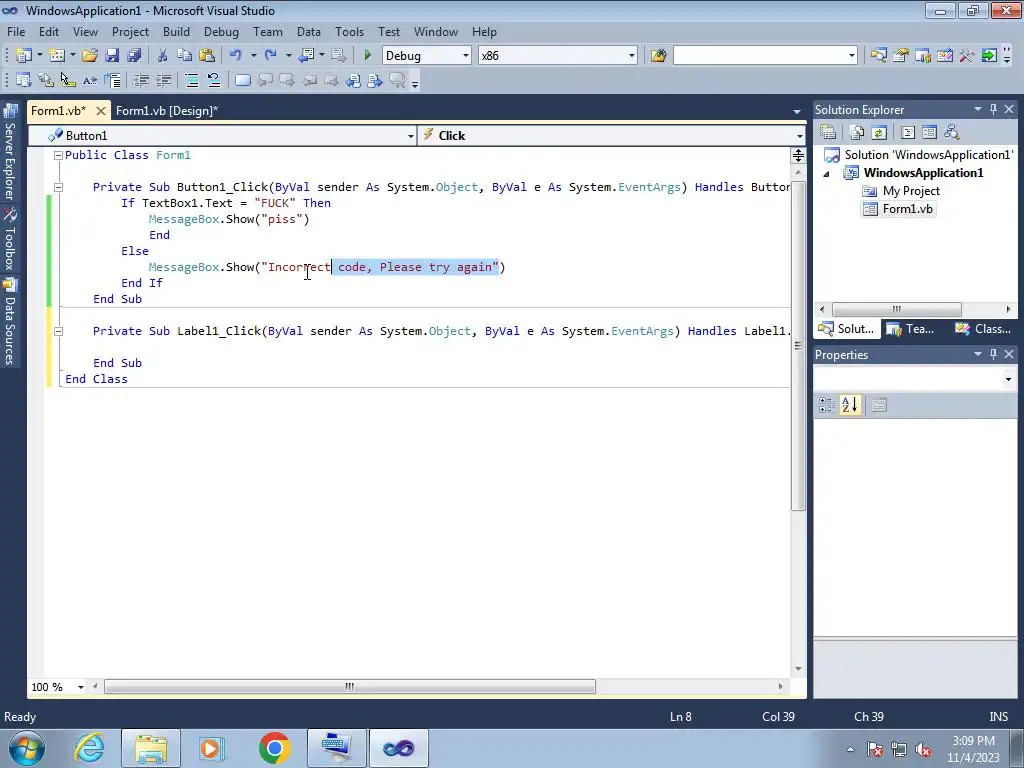
Task: Open Internet Explorer from the taskbar
Action: tap(89, 748)
